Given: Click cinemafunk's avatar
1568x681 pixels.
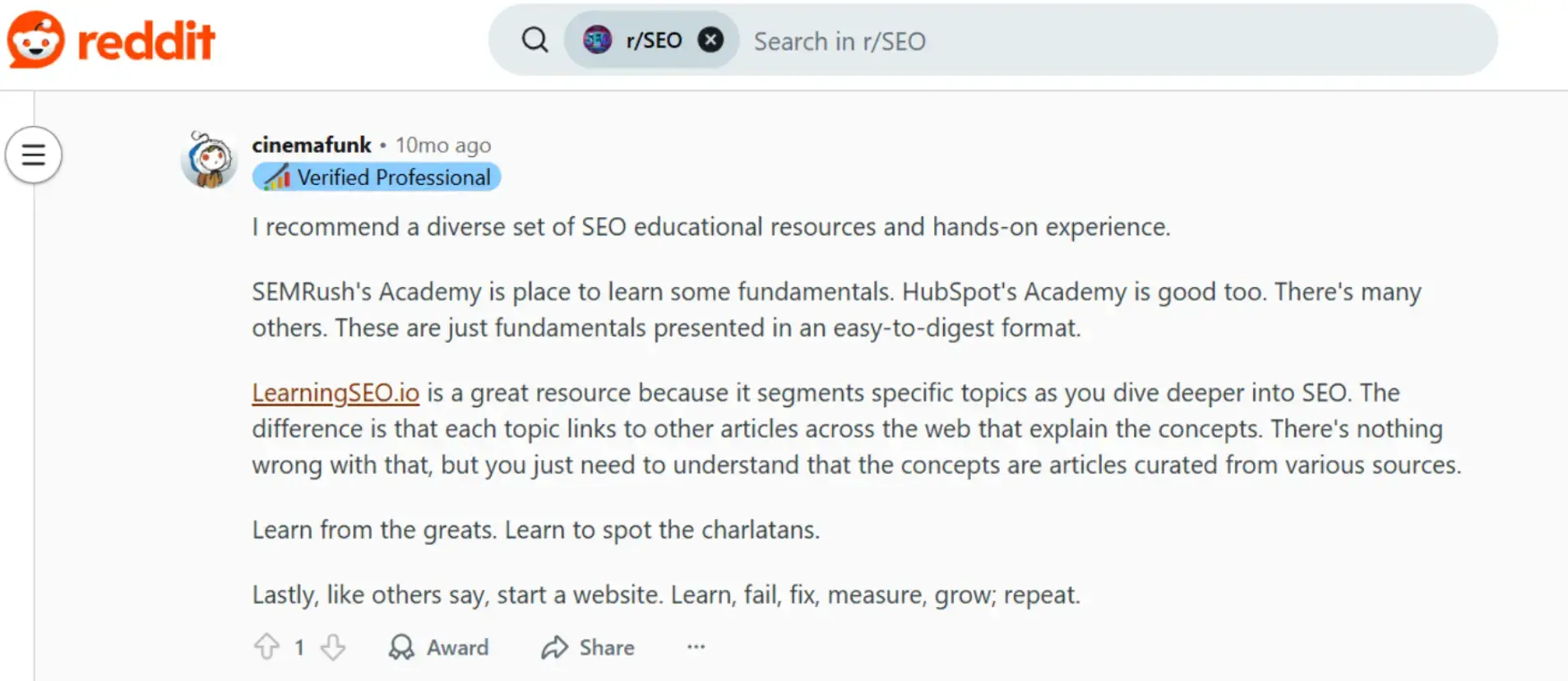Looking at the screenshot, I should click(210, 159).
